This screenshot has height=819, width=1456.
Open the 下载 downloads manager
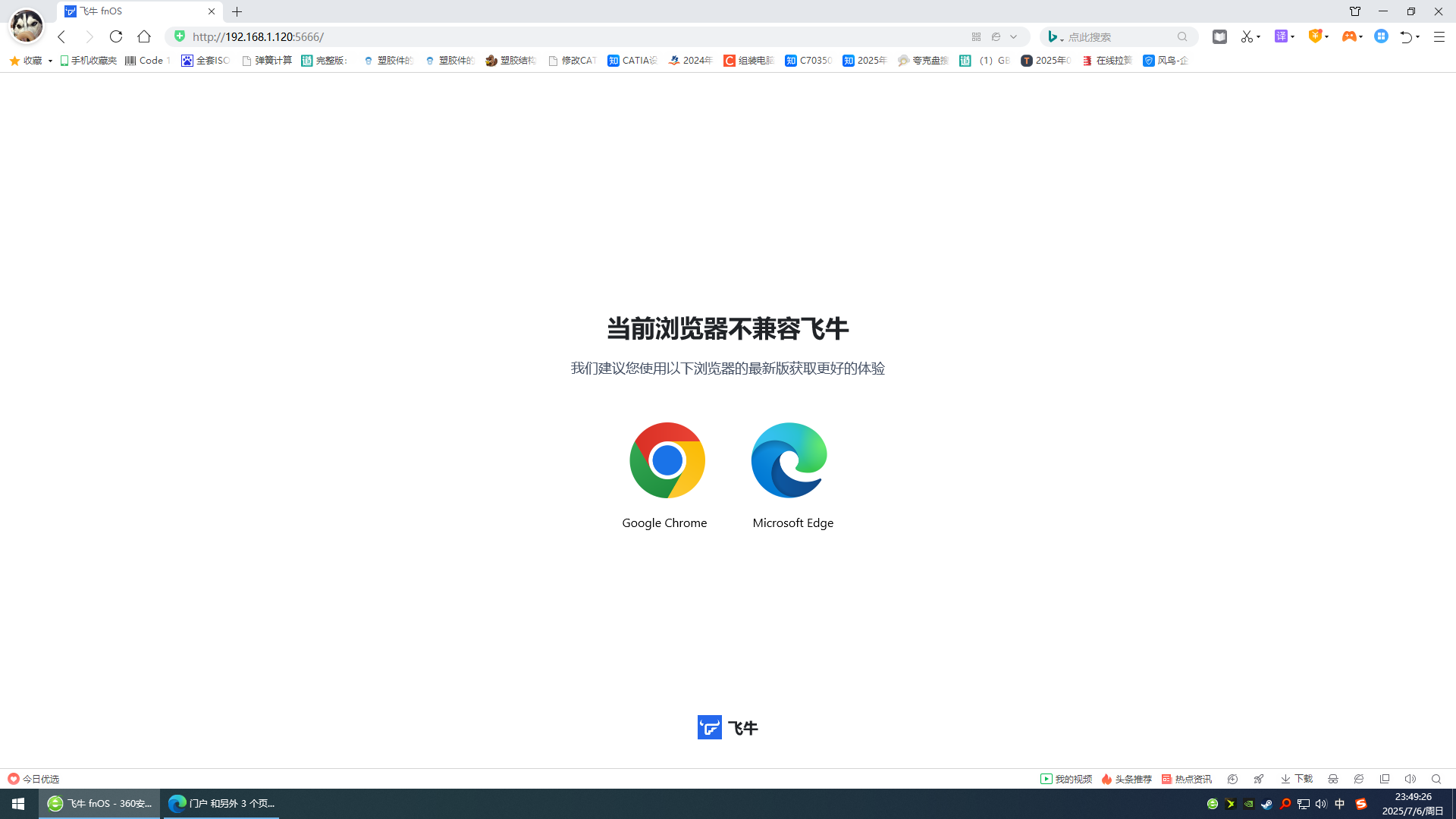point(1297,779)
